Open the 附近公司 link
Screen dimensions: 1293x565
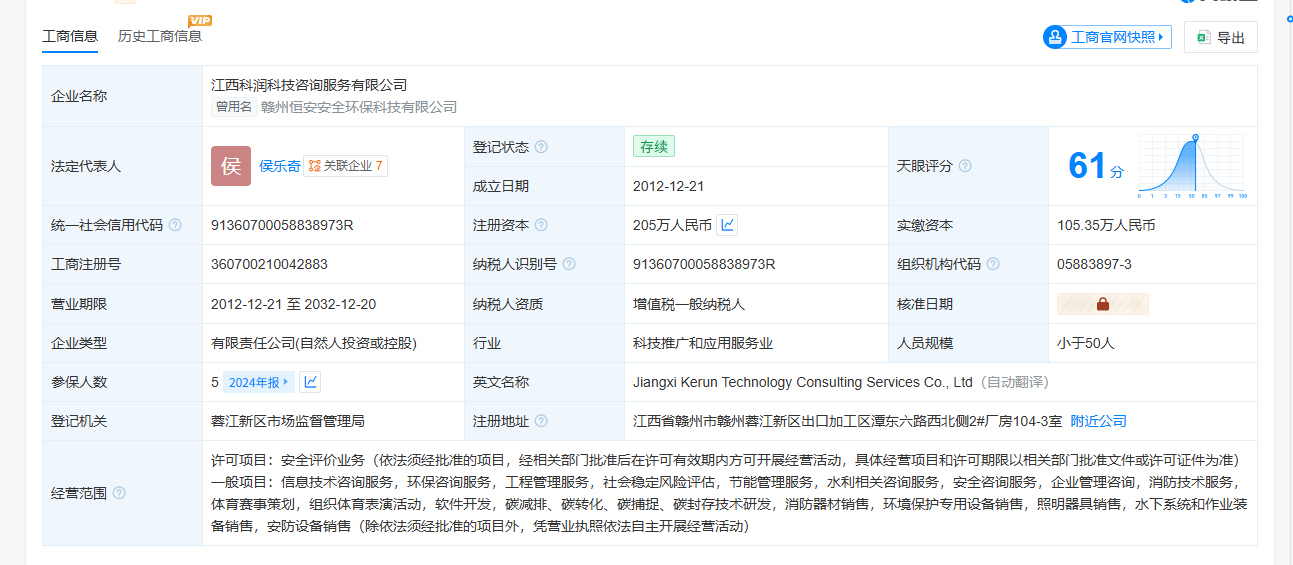coord(1099,421)
